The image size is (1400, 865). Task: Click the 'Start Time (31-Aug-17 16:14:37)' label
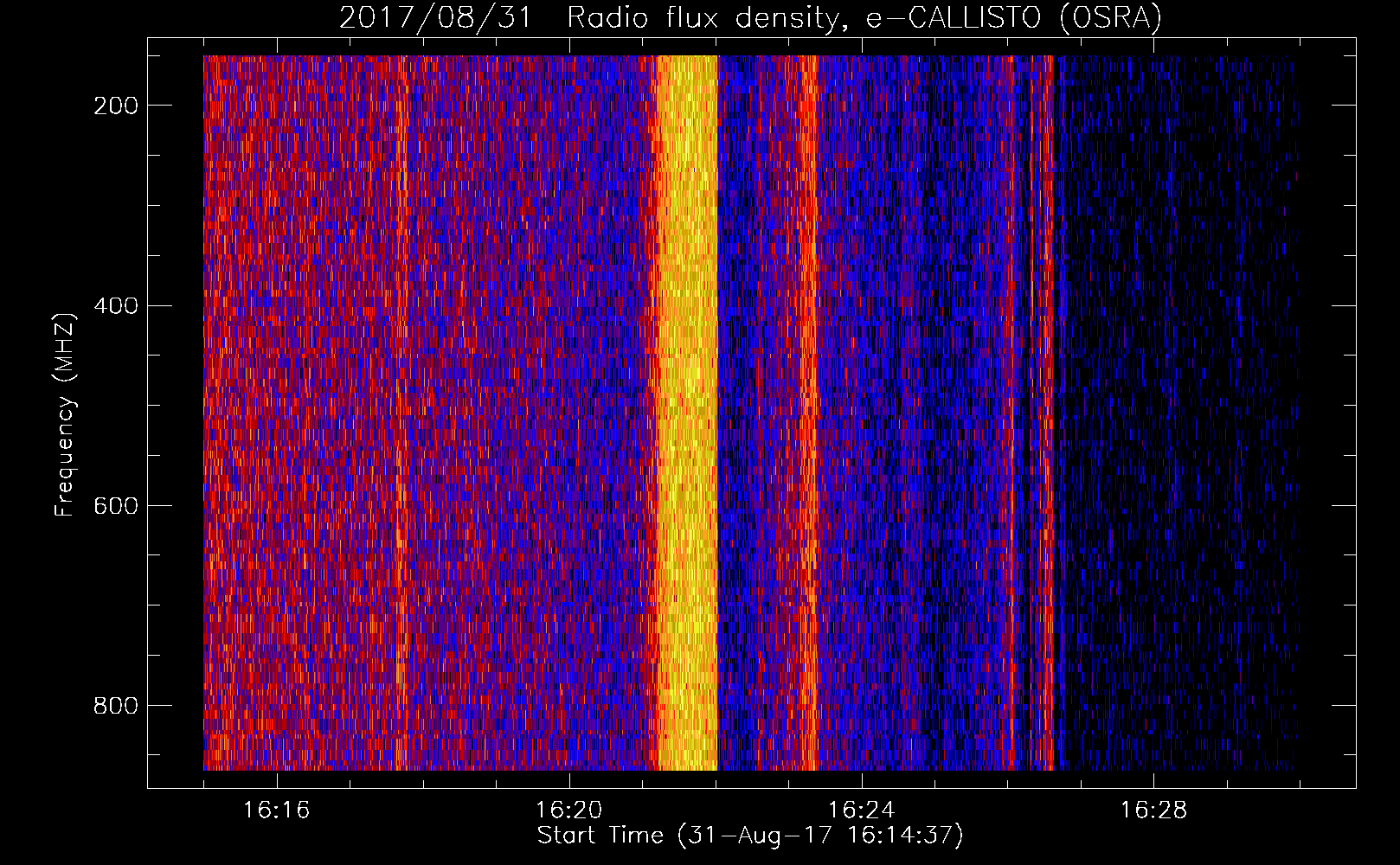750,836
